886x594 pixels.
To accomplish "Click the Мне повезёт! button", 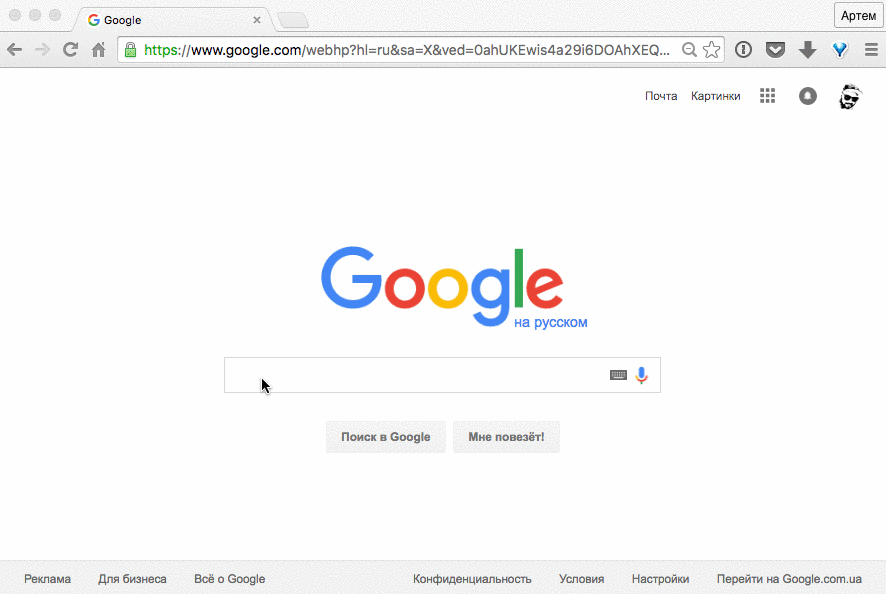I will coord(506,437).
